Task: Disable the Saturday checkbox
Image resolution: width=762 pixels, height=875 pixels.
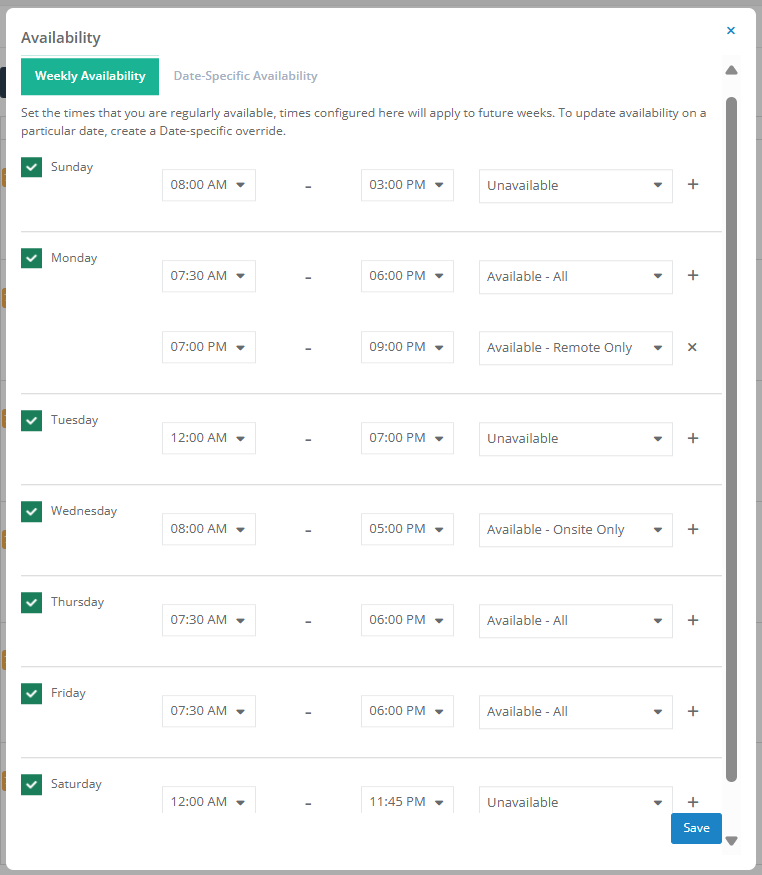Action: [31, 784]
